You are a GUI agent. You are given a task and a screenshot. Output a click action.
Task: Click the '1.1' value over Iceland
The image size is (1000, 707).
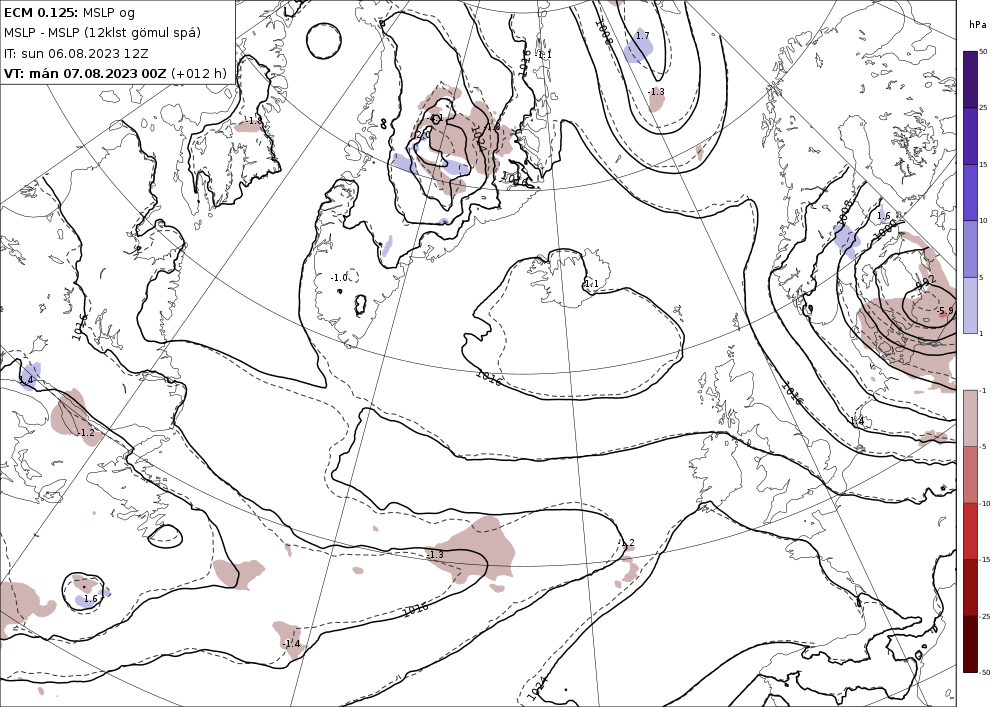coord(591,284)
